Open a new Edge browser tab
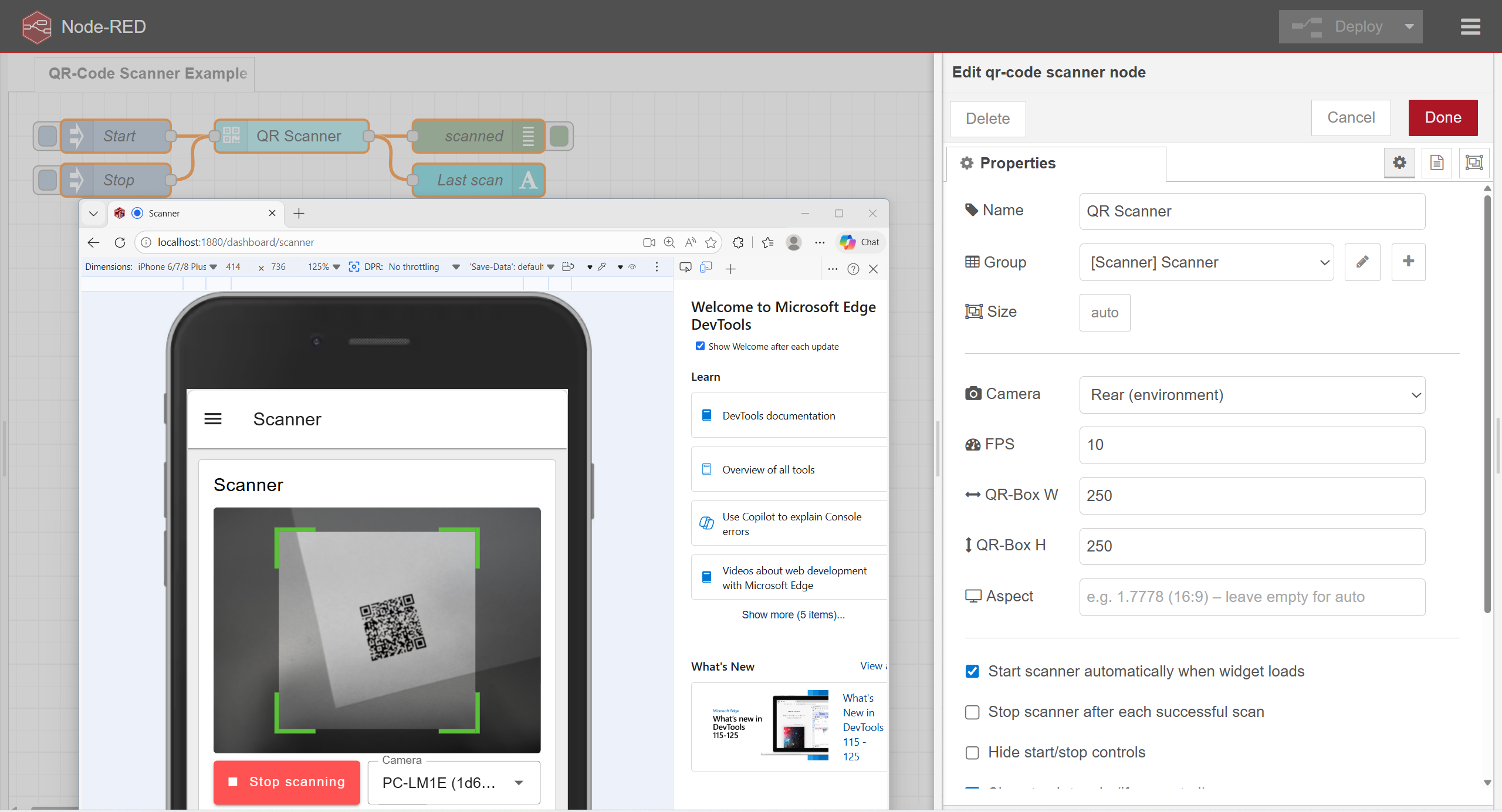This screenshot has height=812, width=1502. click(299, 214)
